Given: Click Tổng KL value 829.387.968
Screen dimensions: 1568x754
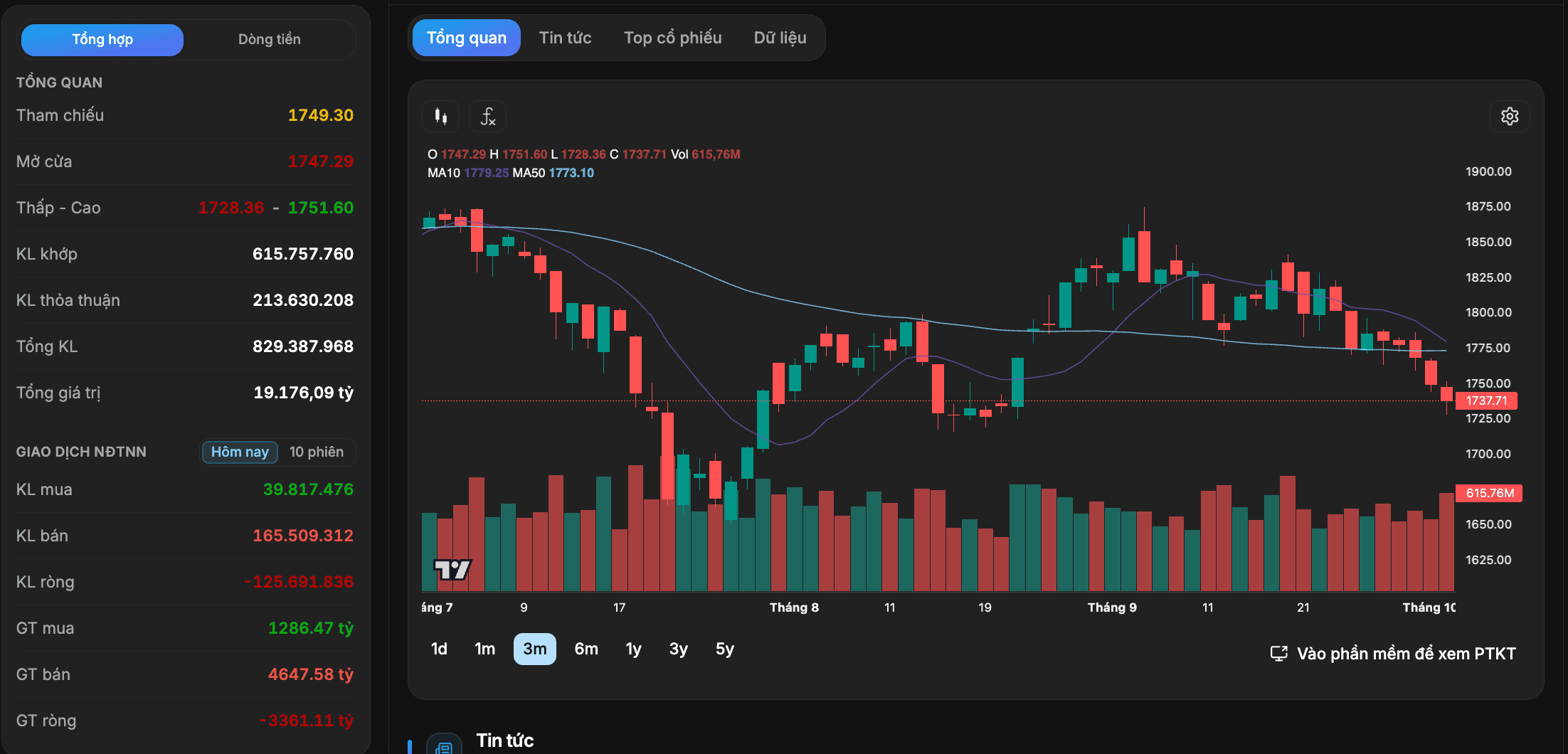Looking at the screenshot, I should pos(303,346).
